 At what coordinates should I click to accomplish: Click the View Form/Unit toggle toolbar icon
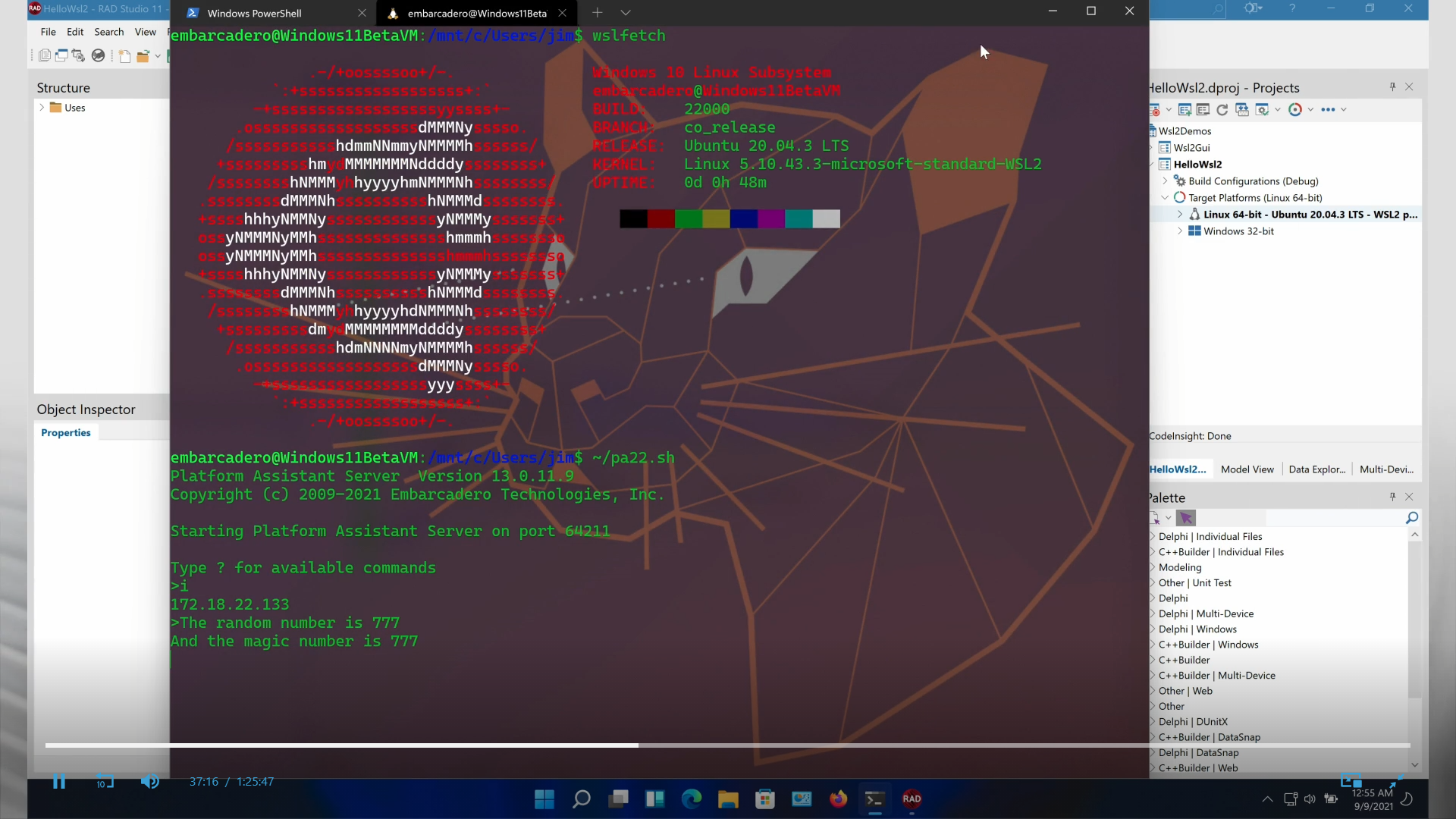[x=78, y=55]
